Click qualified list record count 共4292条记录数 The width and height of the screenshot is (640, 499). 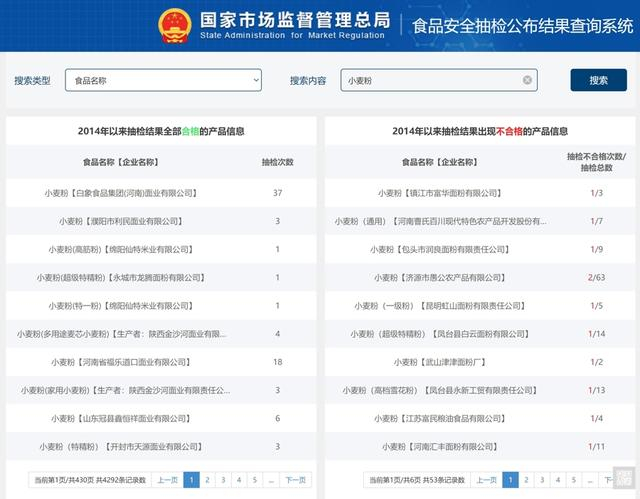(x=121, y=480)
